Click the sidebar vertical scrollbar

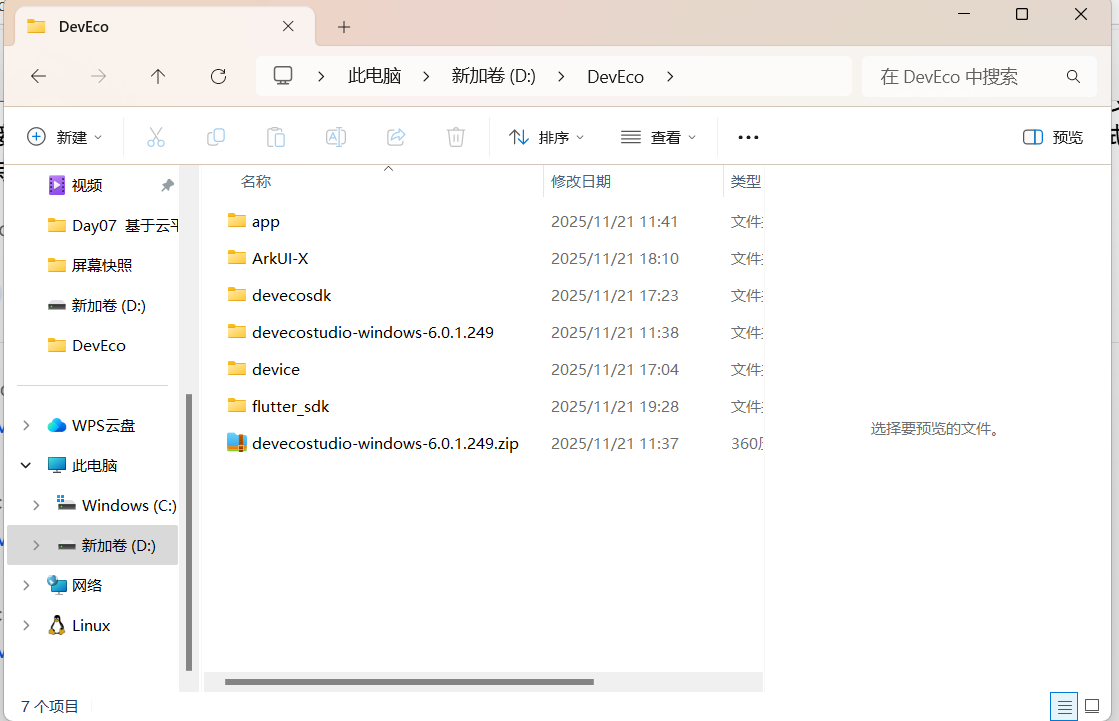pyautogui.click(x=189, y=532)
